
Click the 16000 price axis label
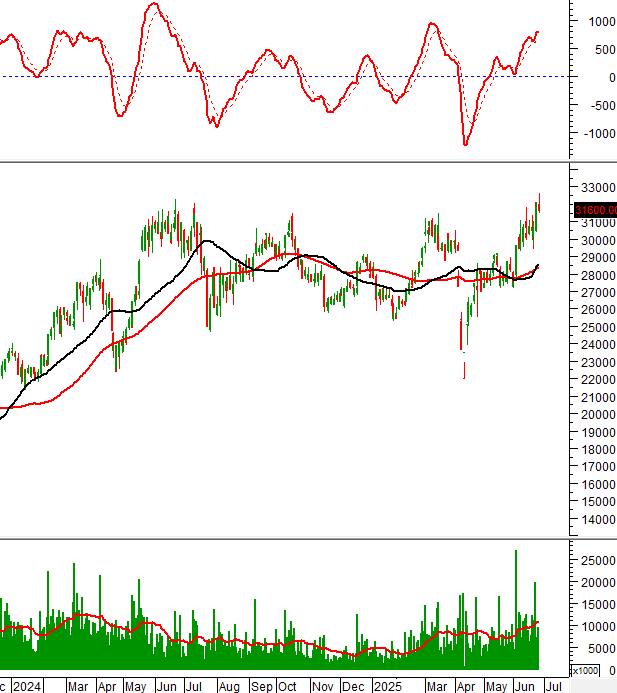[x=598, y=484]
